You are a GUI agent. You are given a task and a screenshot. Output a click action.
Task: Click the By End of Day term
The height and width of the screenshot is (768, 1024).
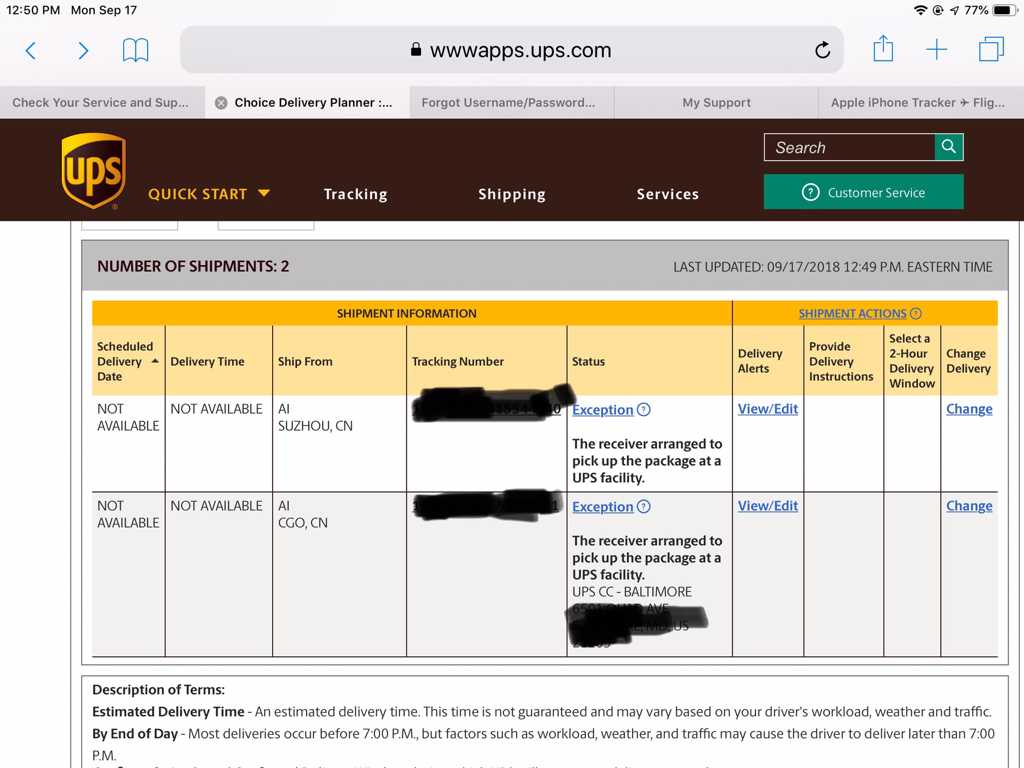pos(135,734)
